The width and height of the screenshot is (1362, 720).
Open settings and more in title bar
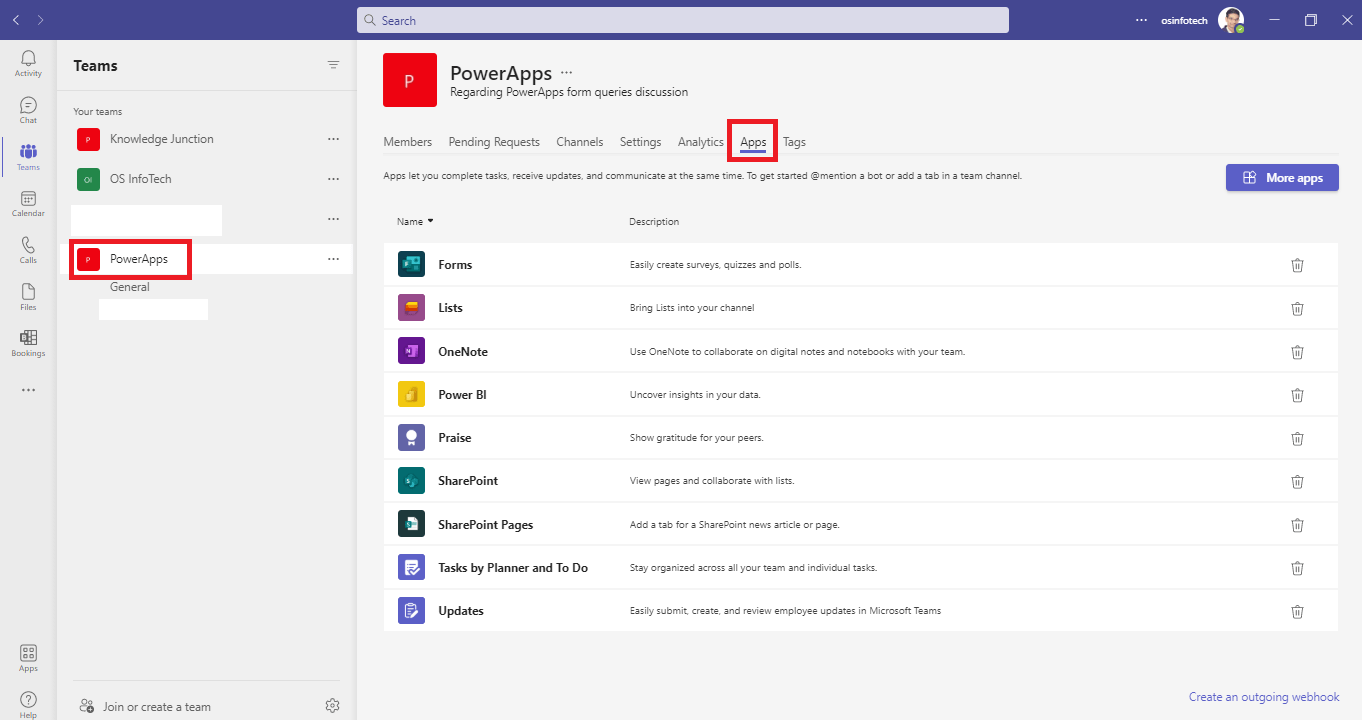[1143, 20]
